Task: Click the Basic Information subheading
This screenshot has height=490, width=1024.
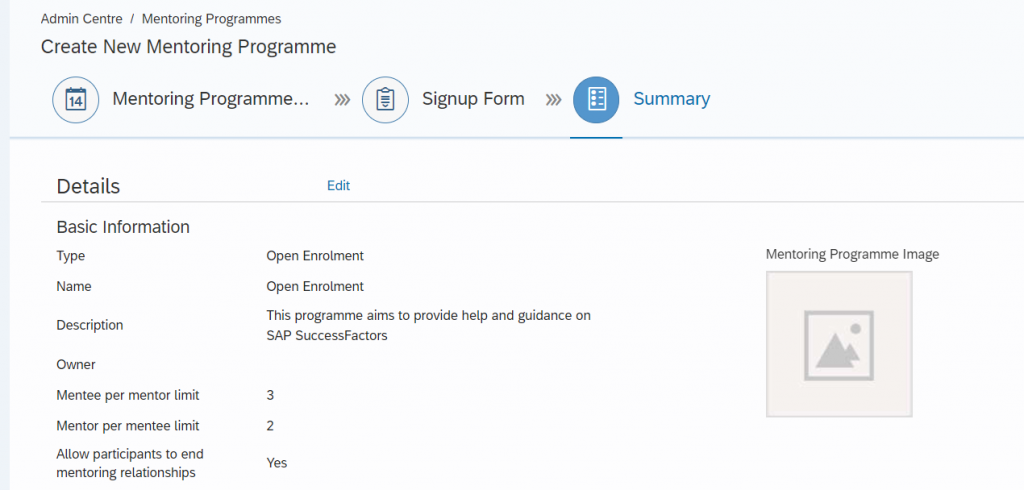Action: 123,227
